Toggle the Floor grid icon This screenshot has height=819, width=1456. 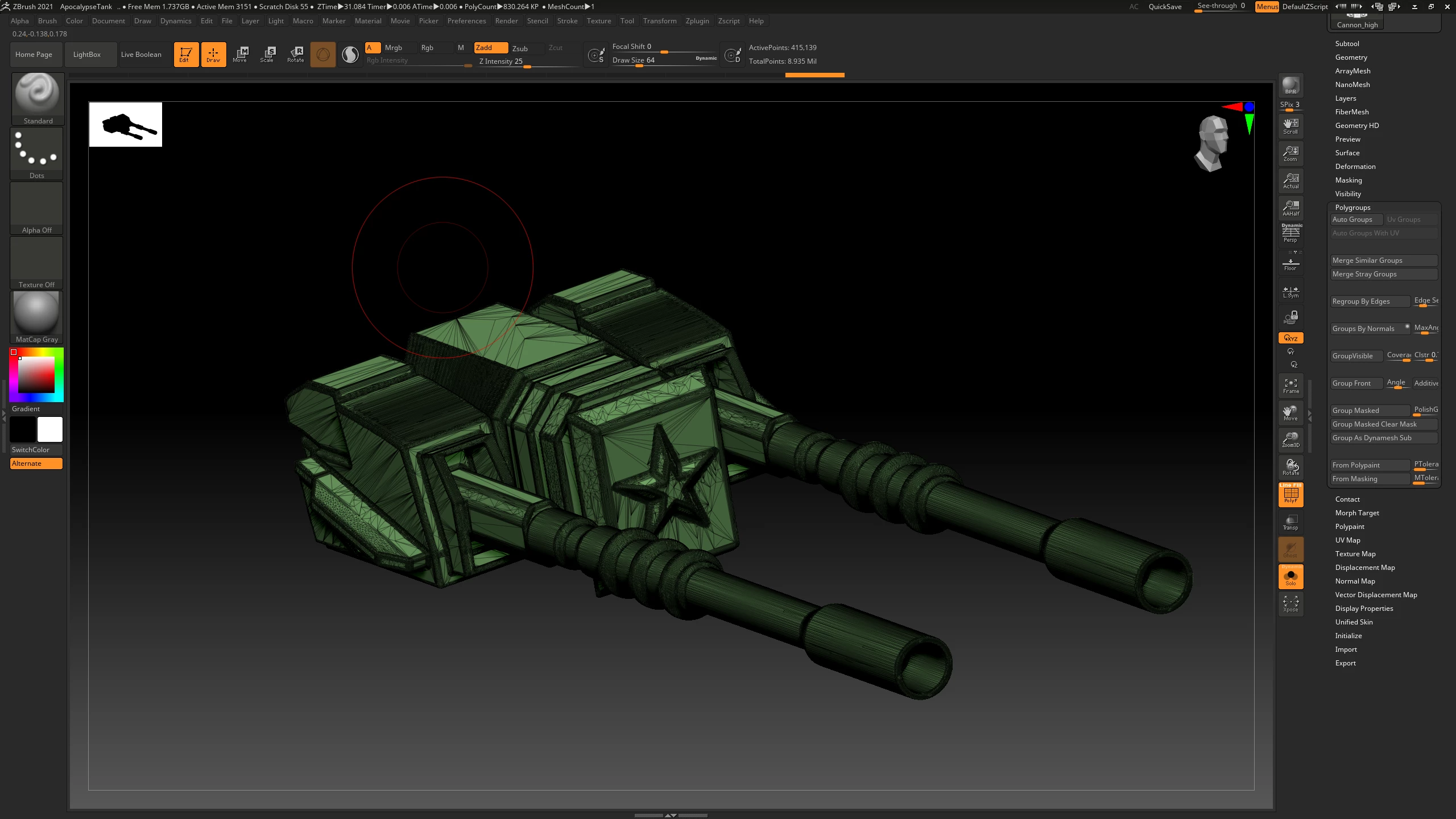[x=1290, y=264]
